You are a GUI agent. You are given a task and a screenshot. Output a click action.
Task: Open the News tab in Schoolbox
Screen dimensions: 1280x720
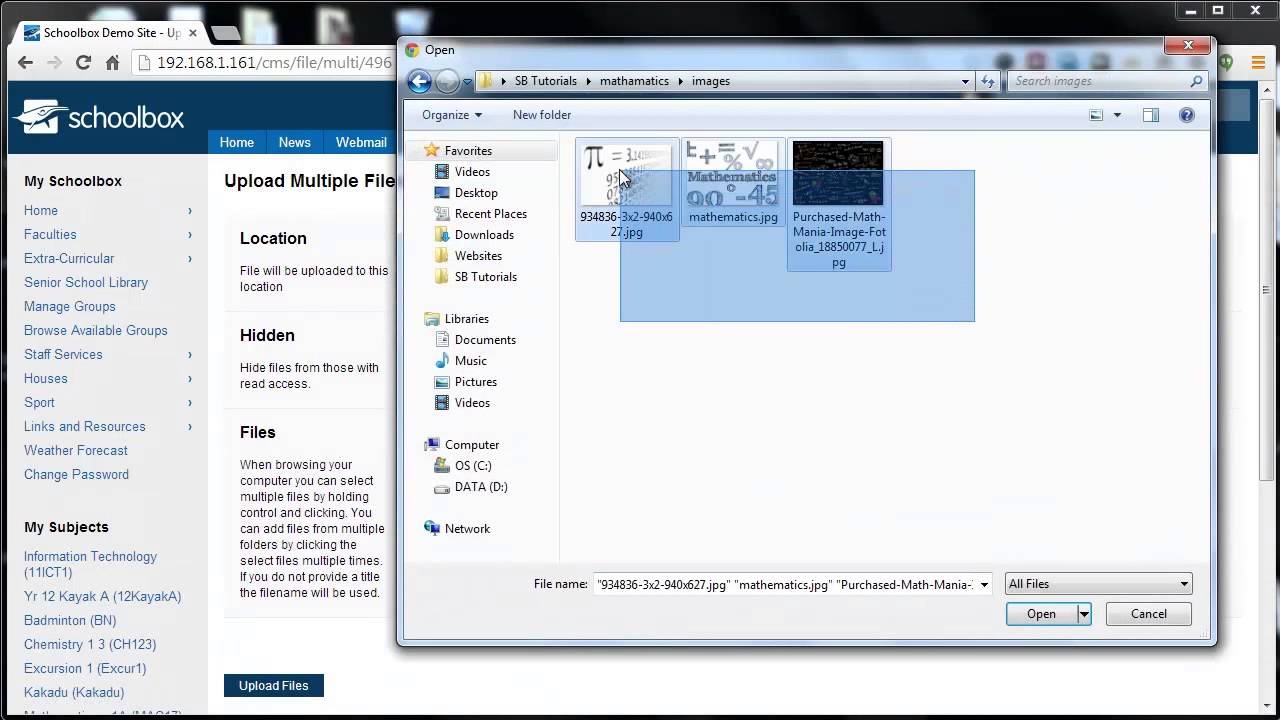(294, 142)
